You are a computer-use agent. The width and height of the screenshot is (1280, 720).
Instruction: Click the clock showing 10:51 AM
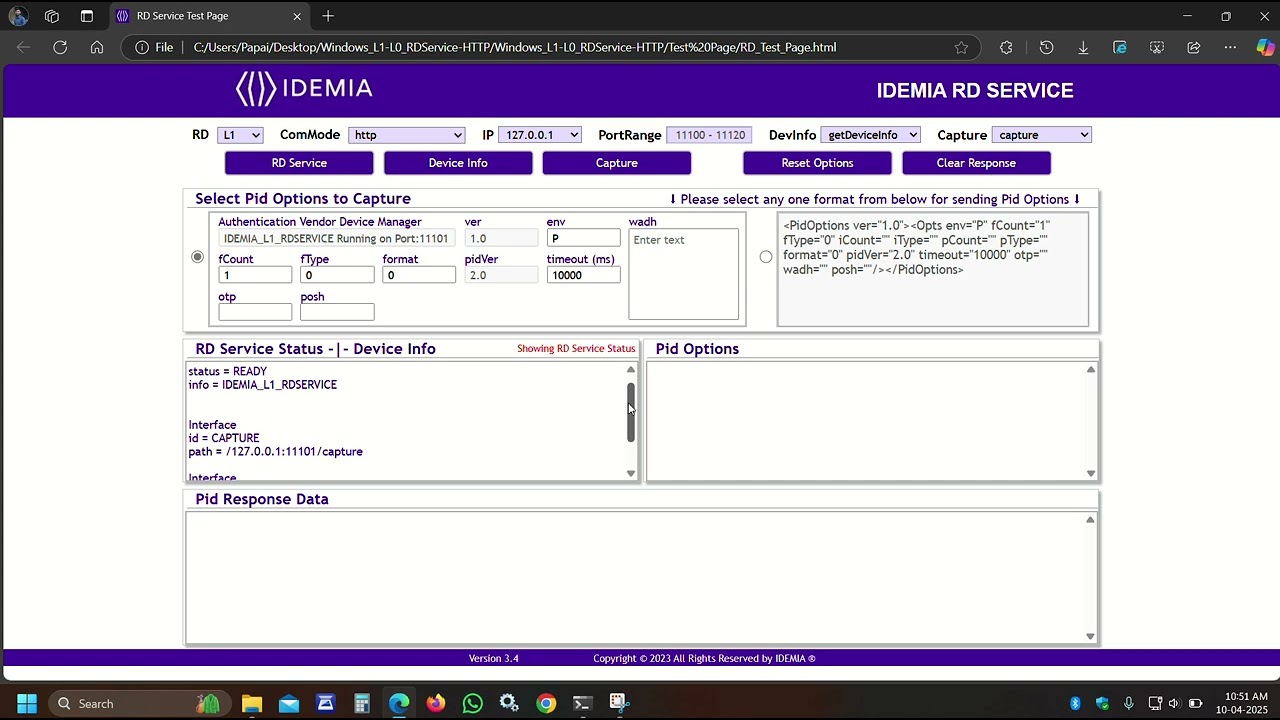click(x=1246, y=696)
